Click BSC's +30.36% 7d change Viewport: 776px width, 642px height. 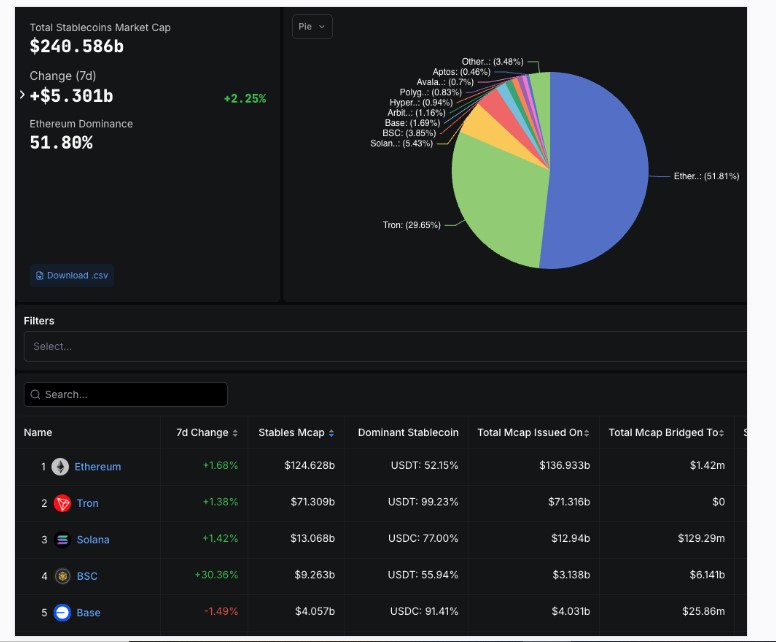tap(216, 575)
